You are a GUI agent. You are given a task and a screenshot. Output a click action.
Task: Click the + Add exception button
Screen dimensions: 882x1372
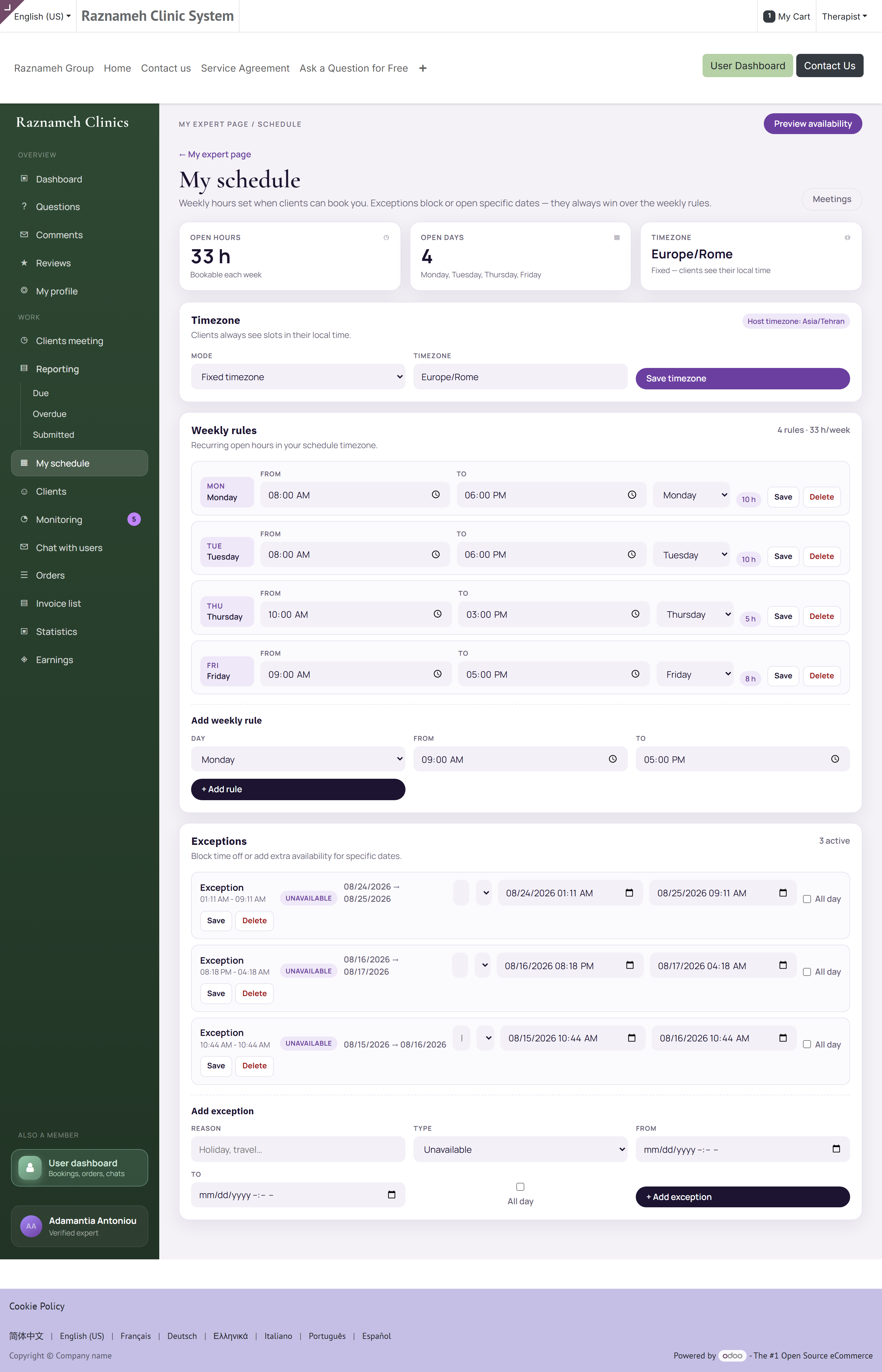pos(742,1196)
